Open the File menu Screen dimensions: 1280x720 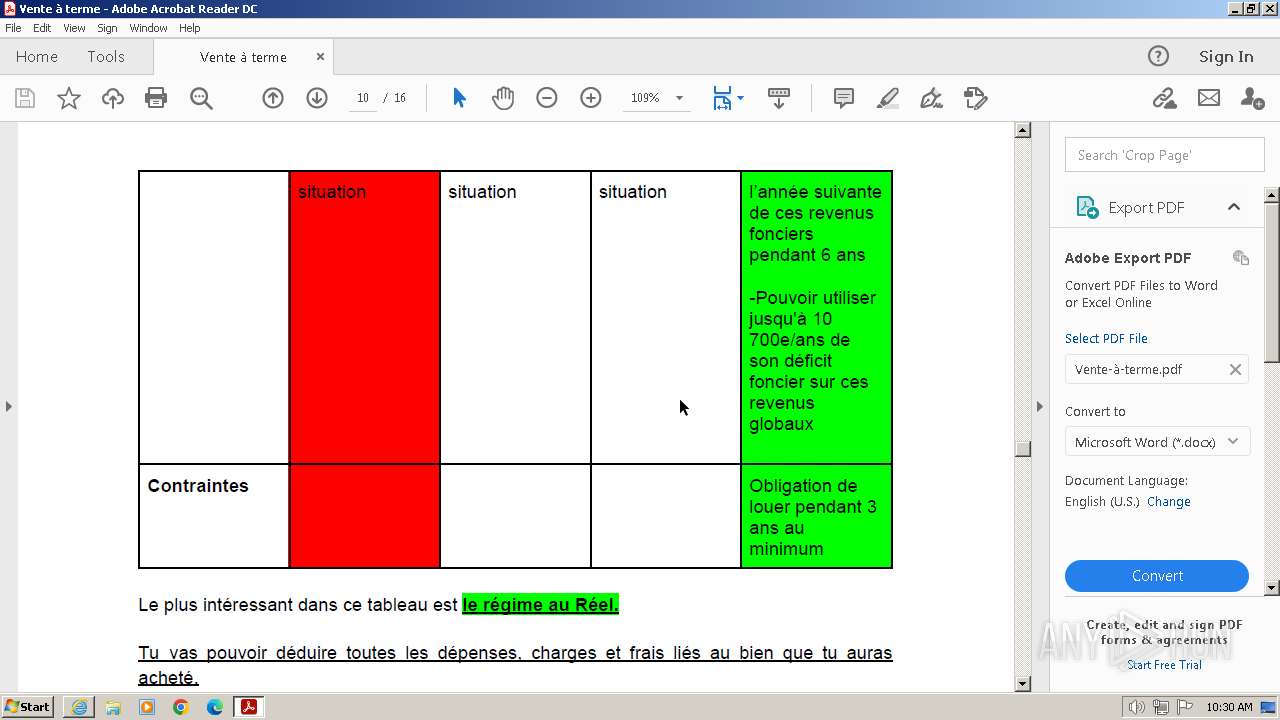click(13, 28)
